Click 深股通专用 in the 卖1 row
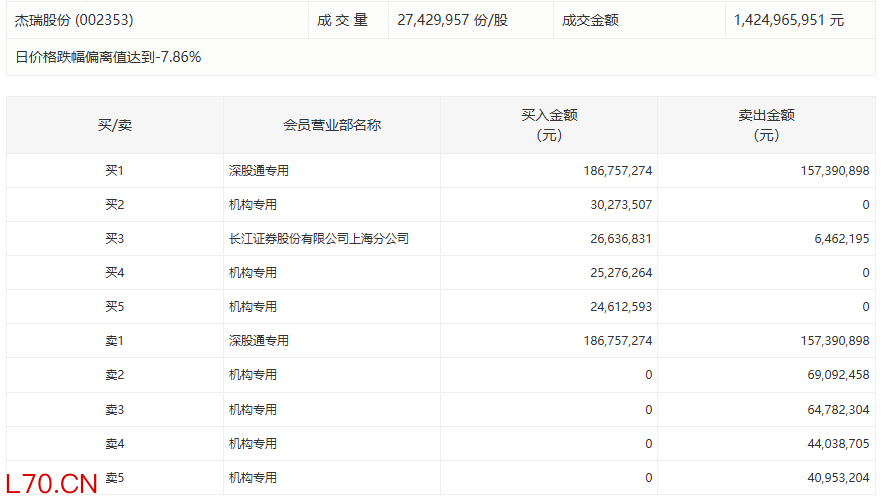The image size is (885, 504). pos(259,341)
